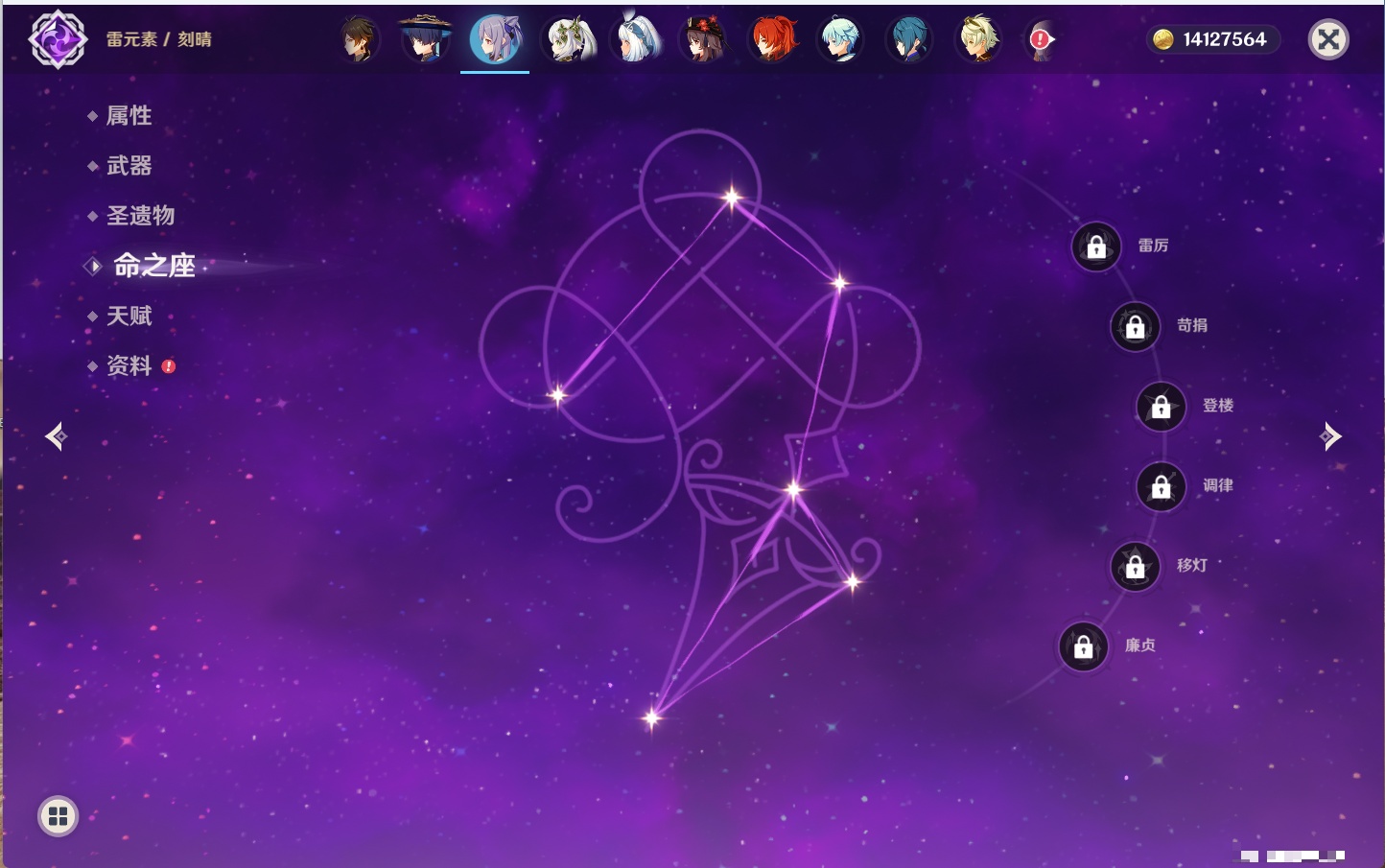1385x868 pixels.
Task: Go to the 武器 weapon menu
Action: pos(129,166)
